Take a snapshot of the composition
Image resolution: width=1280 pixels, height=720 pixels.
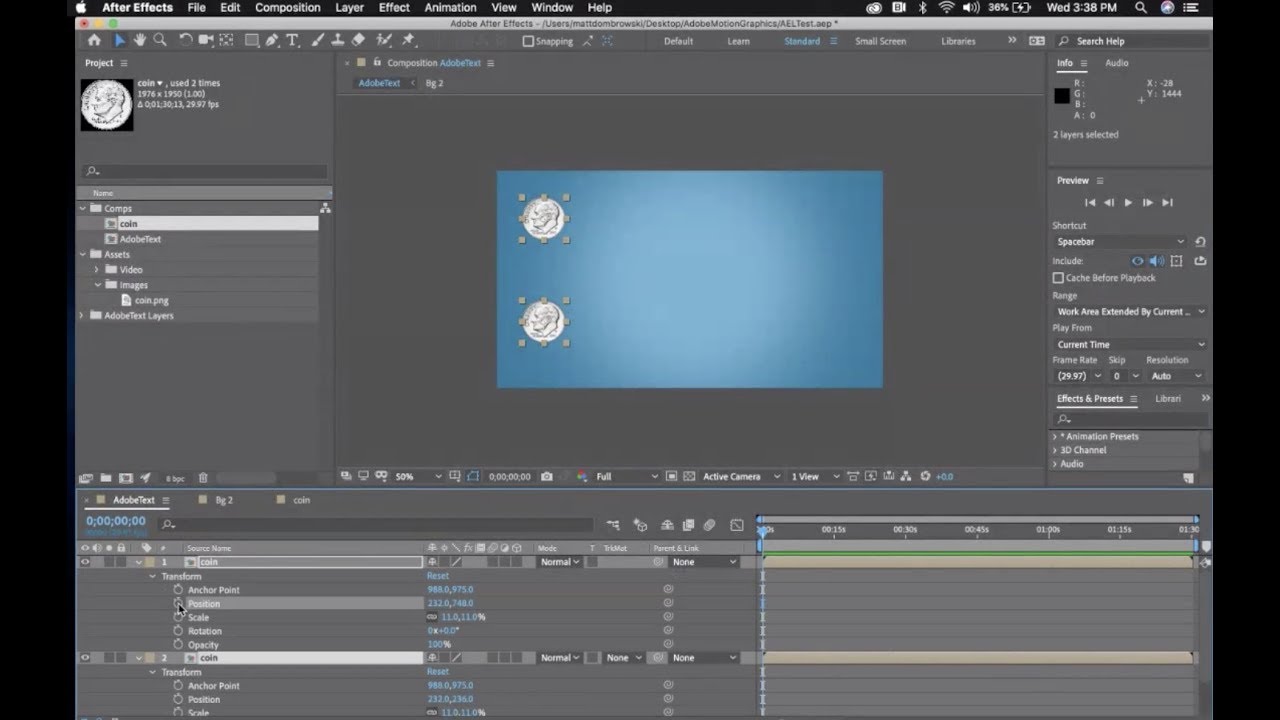coord(545,477)
